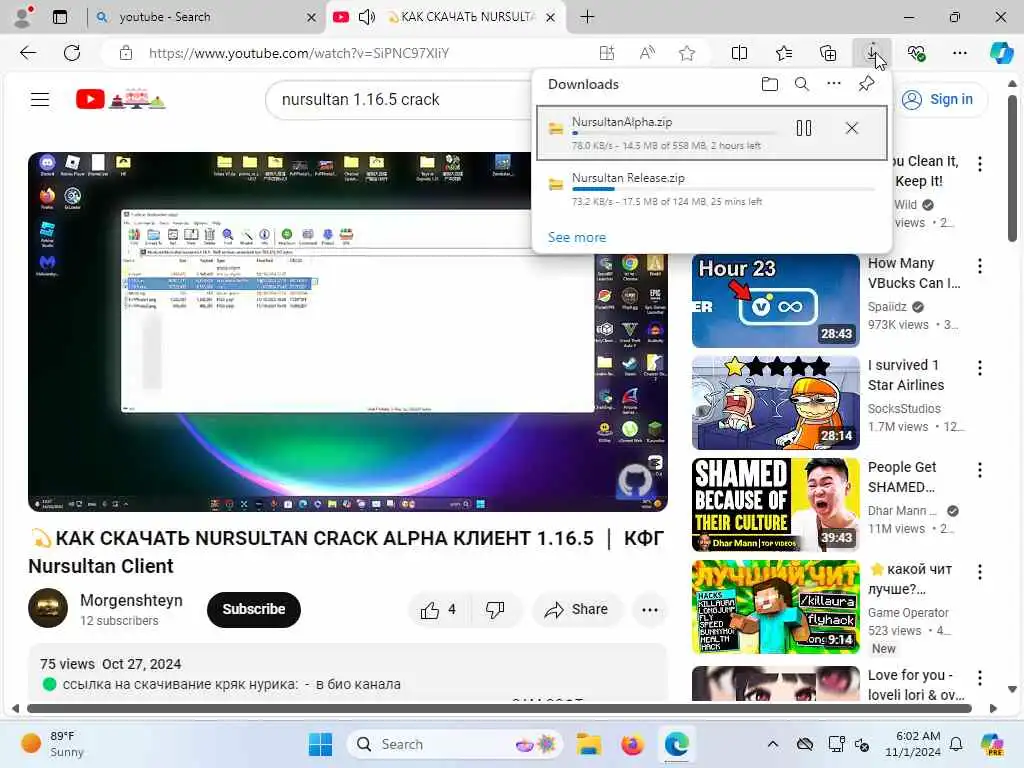Open options for People Get SHAMED video
Screen dimensions: 1024x768
click(980, 470)
